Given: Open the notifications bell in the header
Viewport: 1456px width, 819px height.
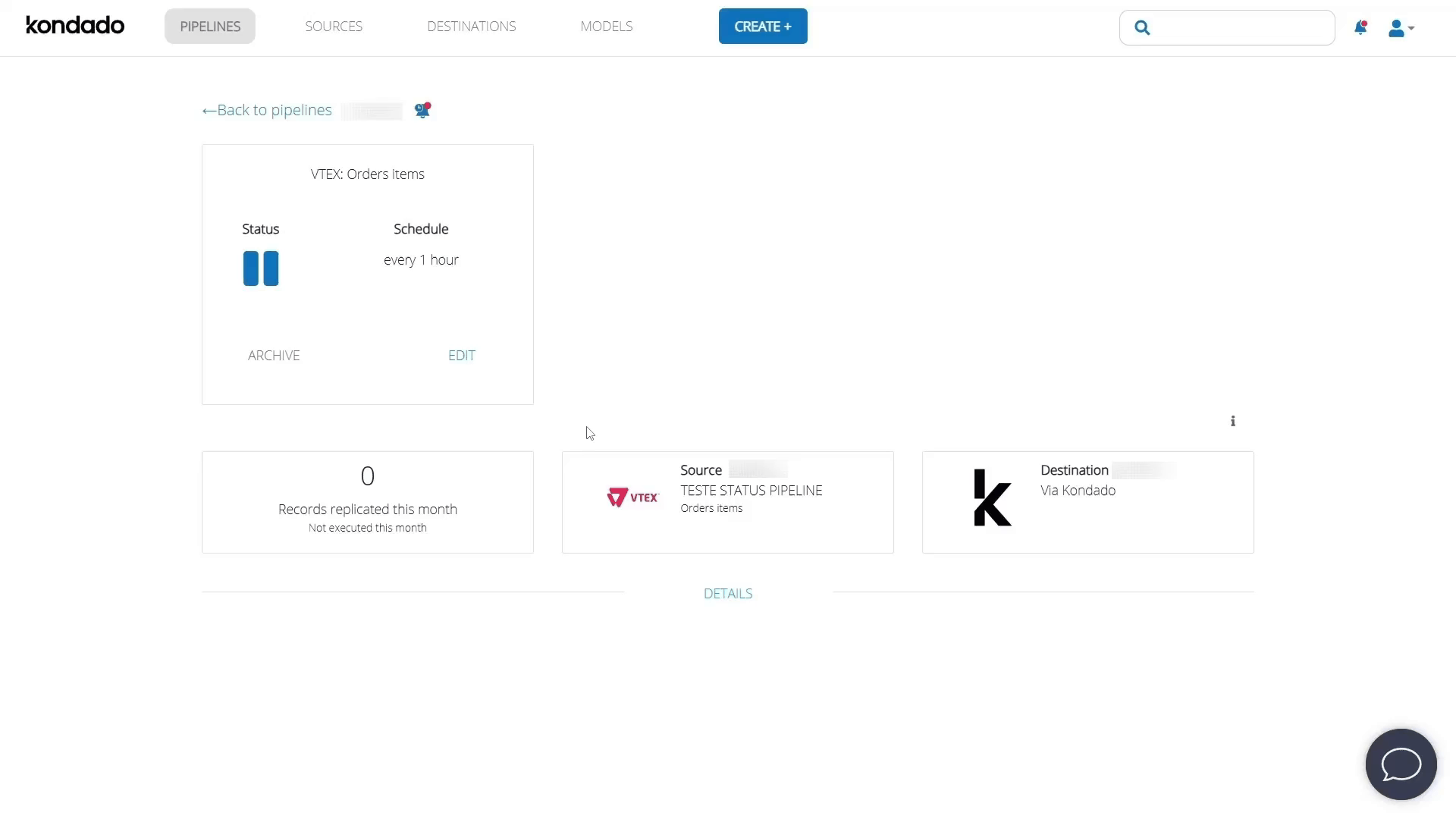Looking at the screenshot, I should 1360,28.
